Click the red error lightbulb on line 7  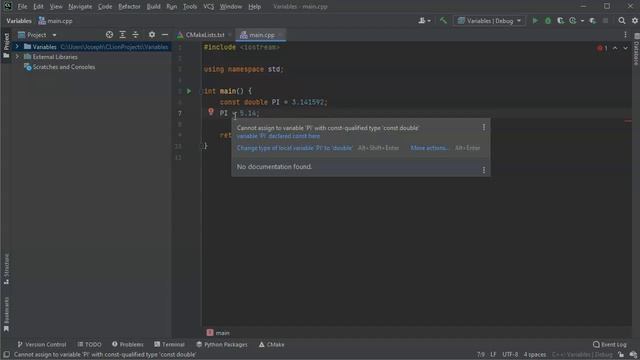[211, 111]
